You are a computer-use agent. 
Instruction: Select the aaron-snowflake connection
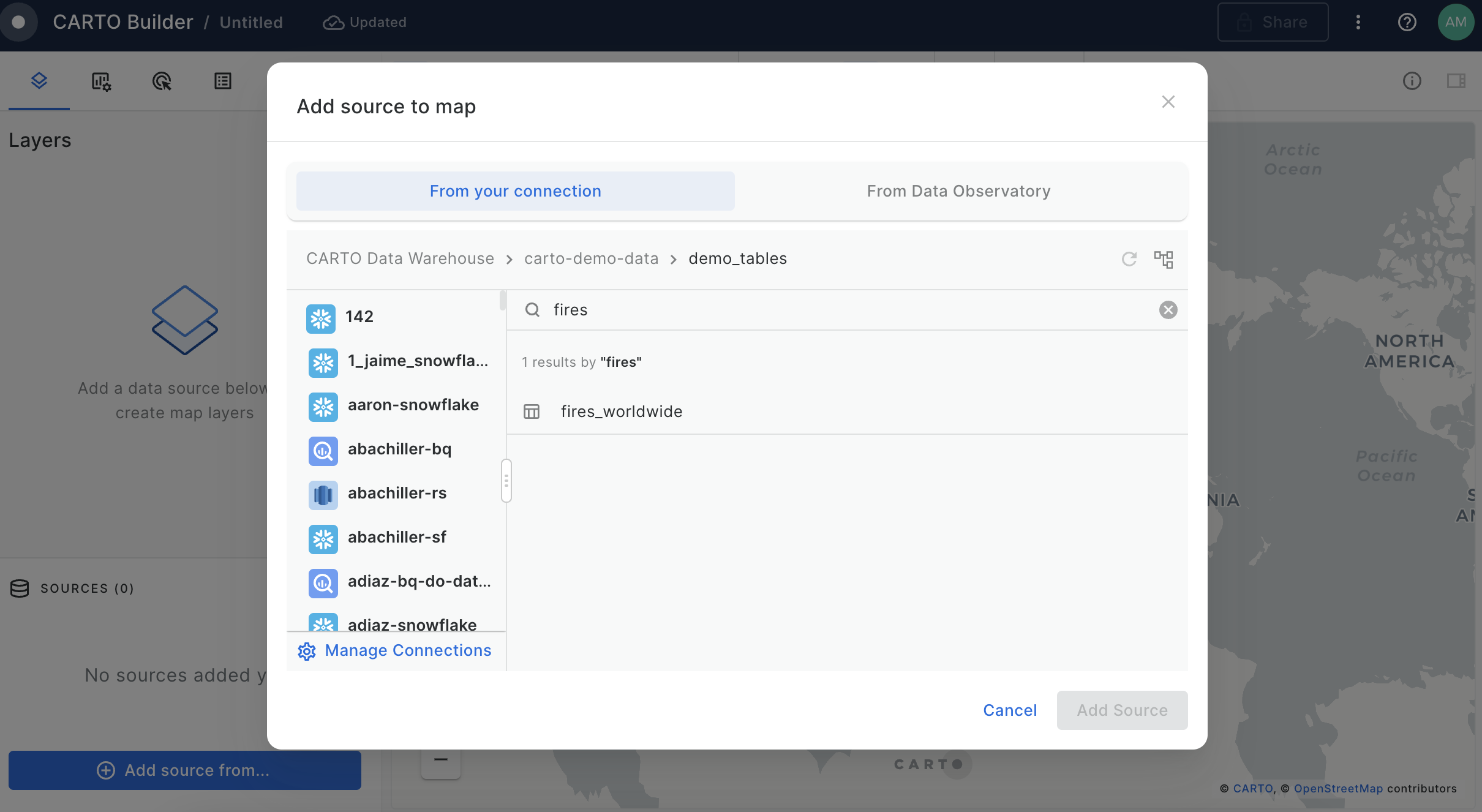[412, 405]
